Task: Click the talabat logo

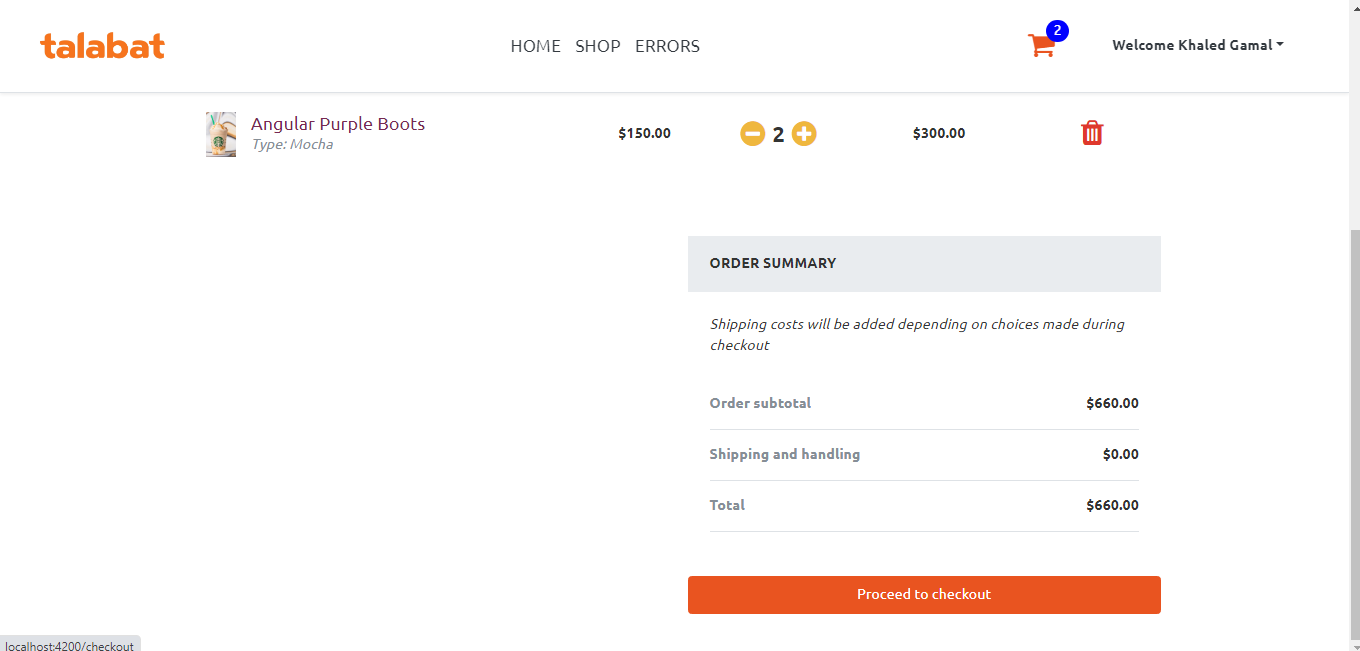Action: click(x=102, y=46)
